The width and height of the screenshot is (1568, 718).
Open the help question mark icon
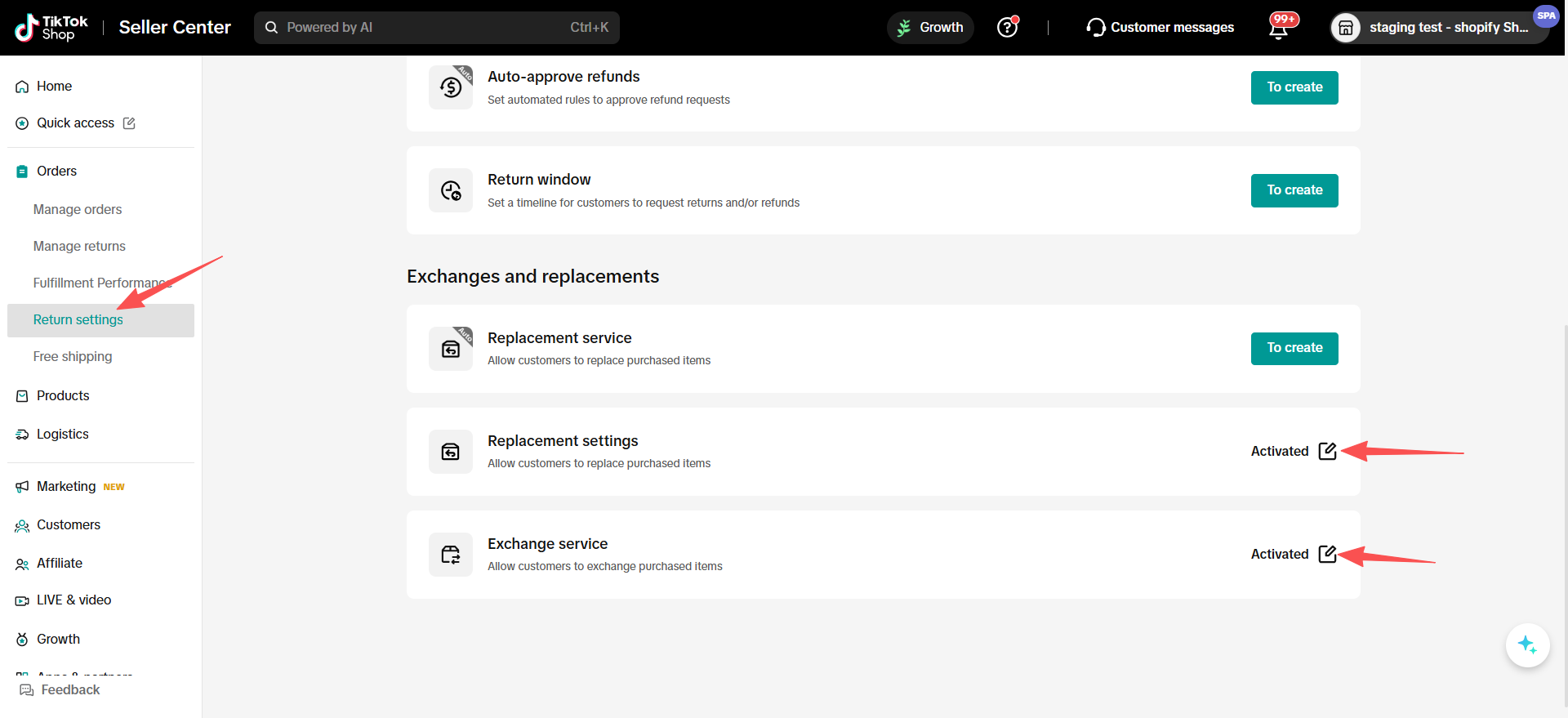coord(1008,27)
